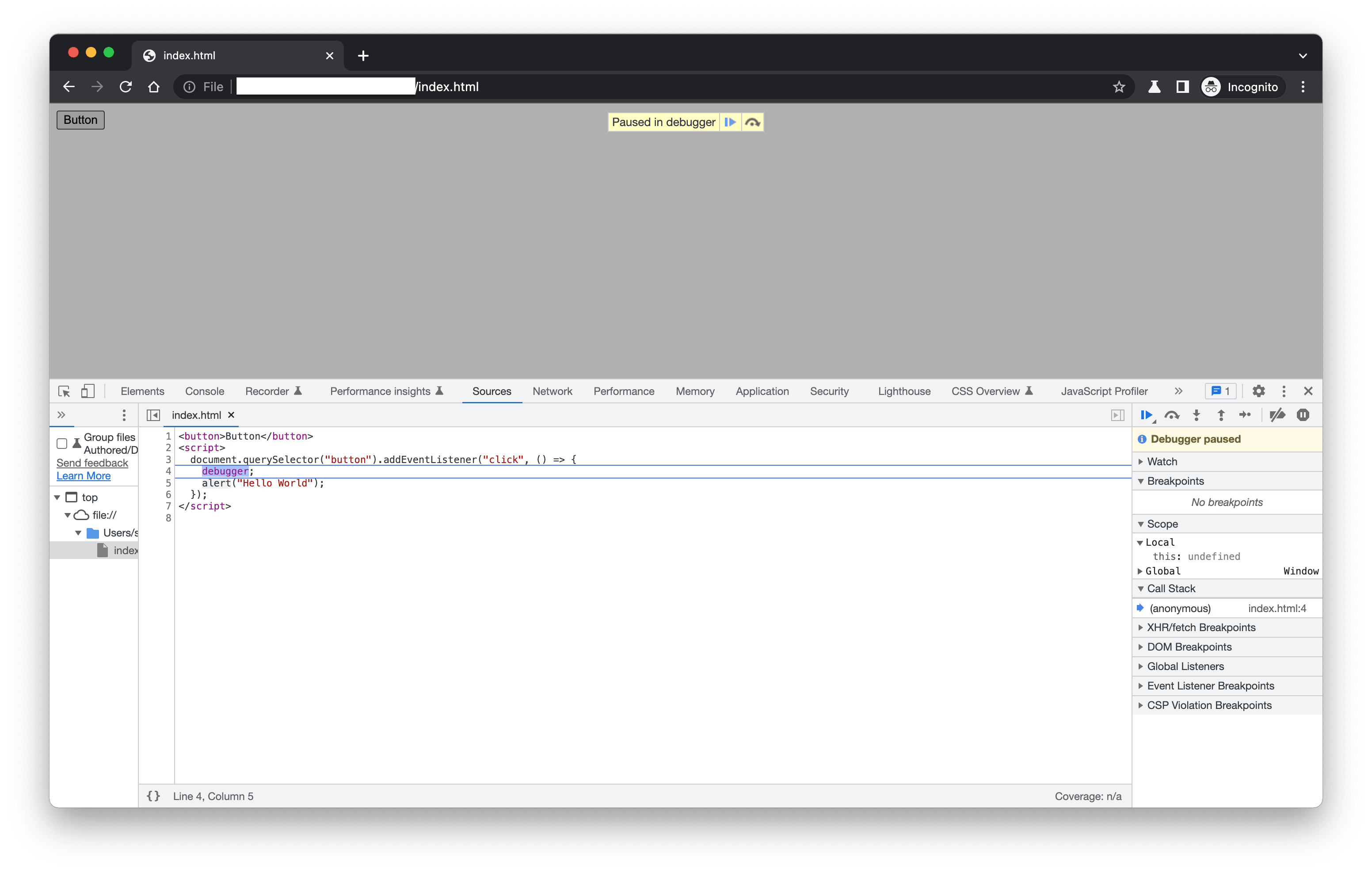The image size is (1372, 873).
Task: Enable pause on exceptions icon
Action: pos(1303,415)
